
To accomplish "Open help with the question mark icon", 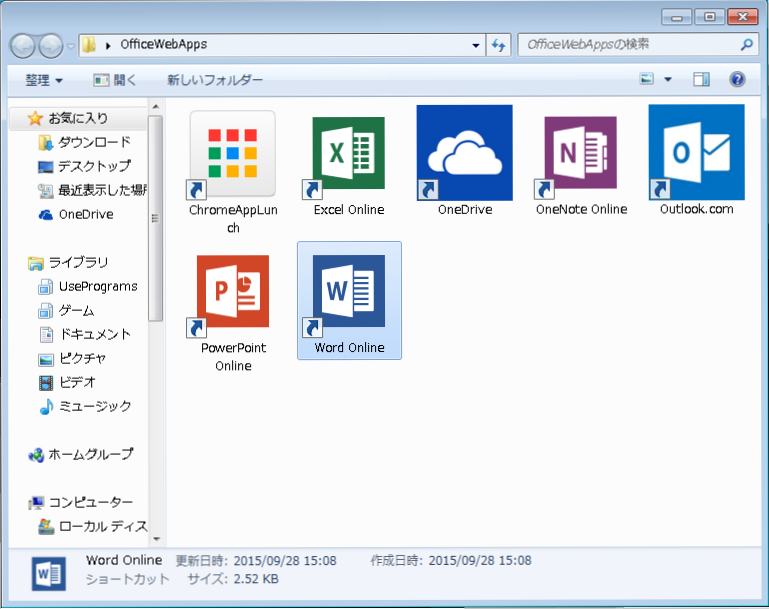I will pos(737,79).
